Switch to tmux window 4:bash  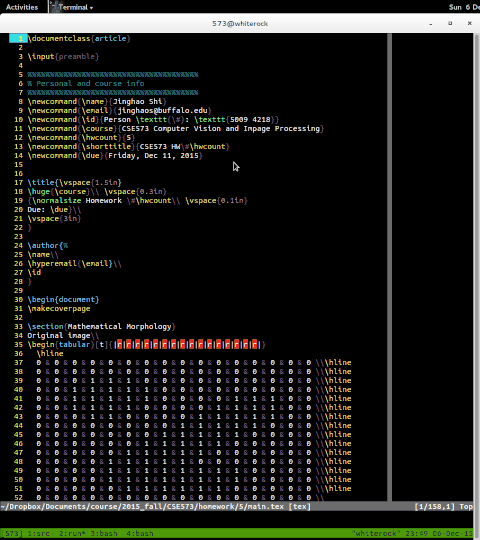pos(139,533)
